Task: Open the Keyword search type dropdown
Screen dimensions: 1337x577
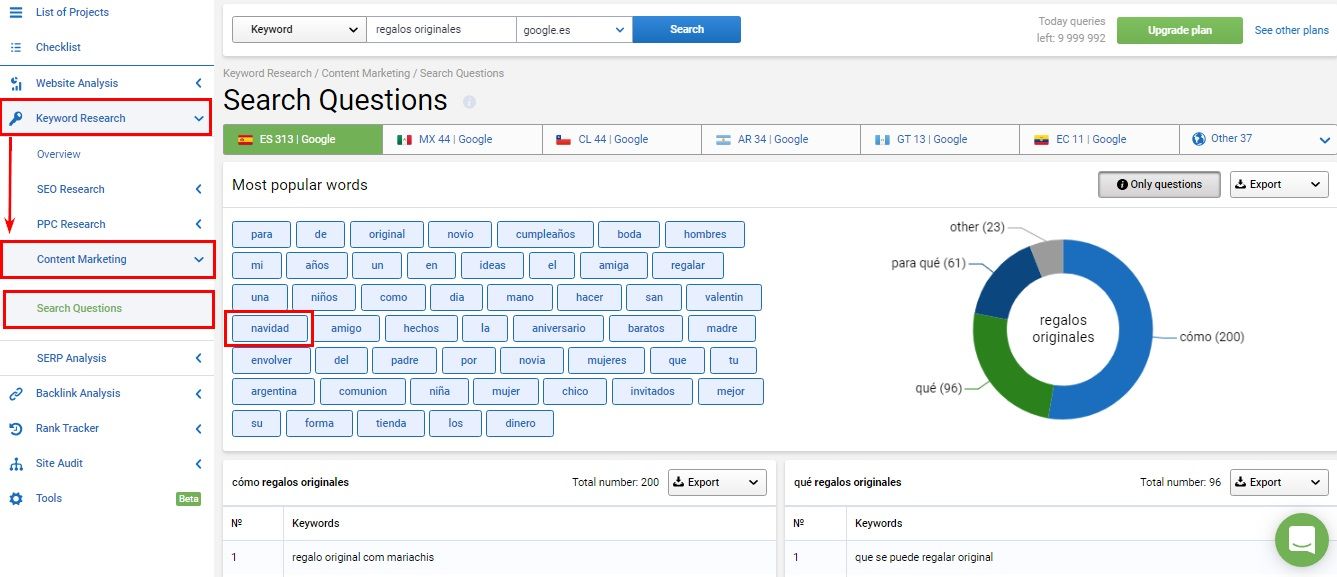Action: (299, 30)
